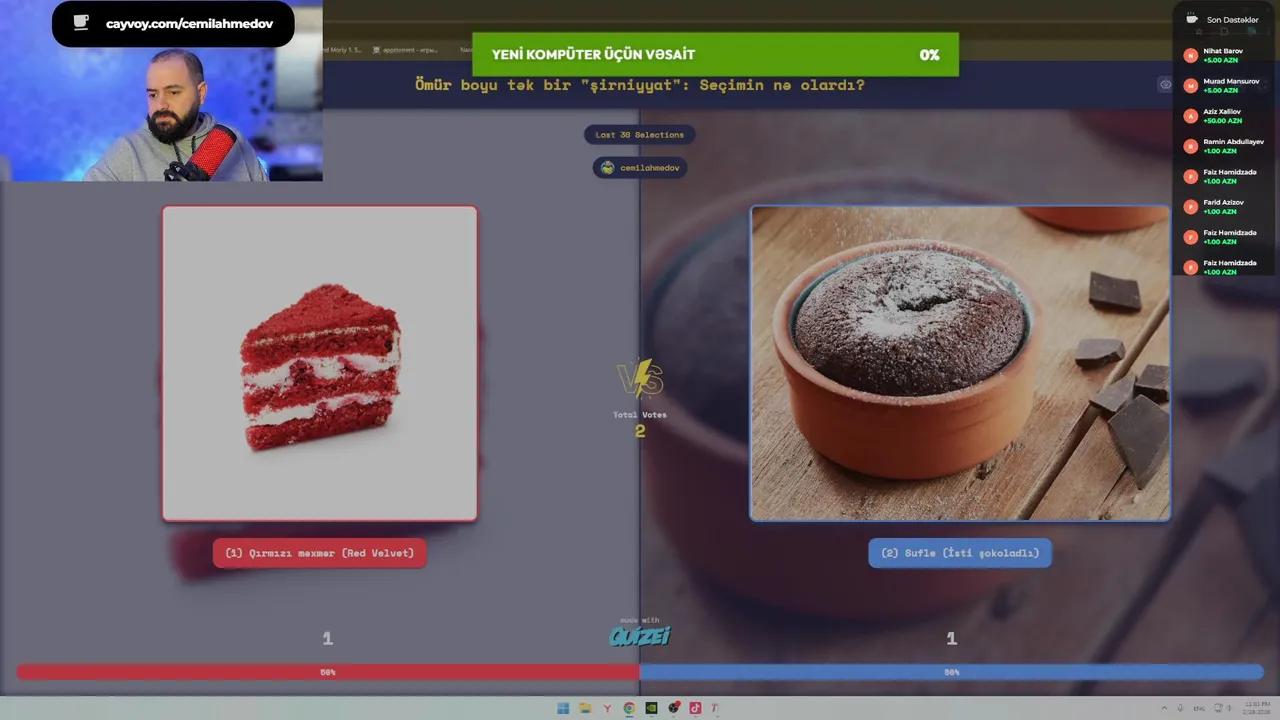Click the name Aziz Xəlilov
1280x720 pixels.
pos(1222,112)
